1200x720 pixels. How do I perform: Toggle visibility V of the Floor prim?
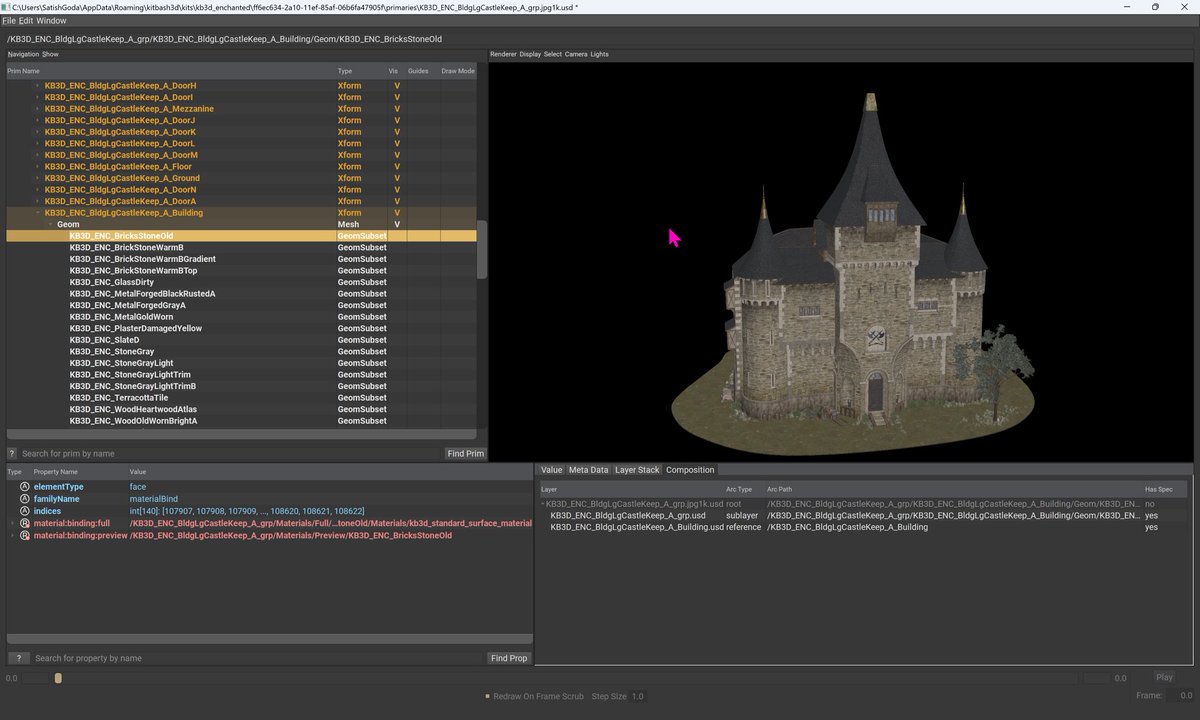(x=397, y=167)
